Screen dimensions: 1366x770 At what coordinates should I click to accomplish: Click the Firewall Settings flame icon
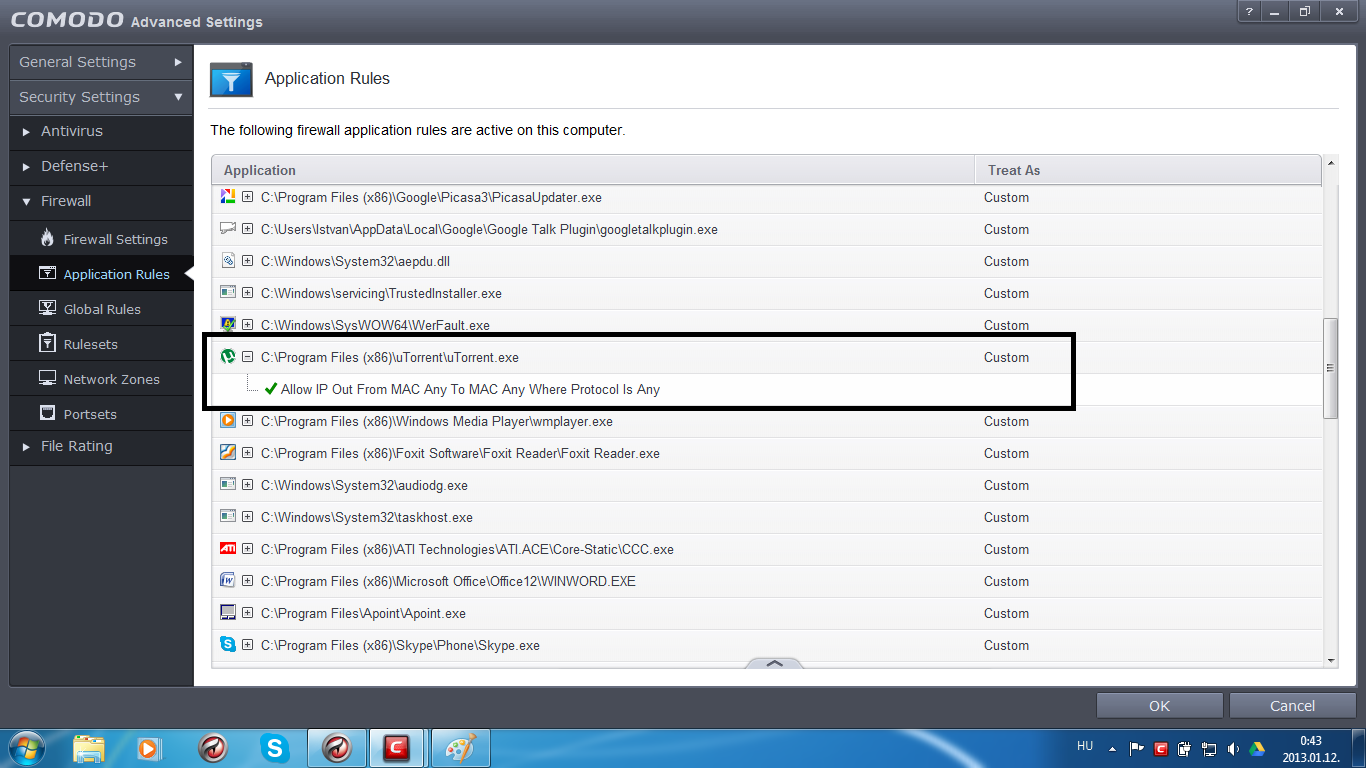click(47, 238)
